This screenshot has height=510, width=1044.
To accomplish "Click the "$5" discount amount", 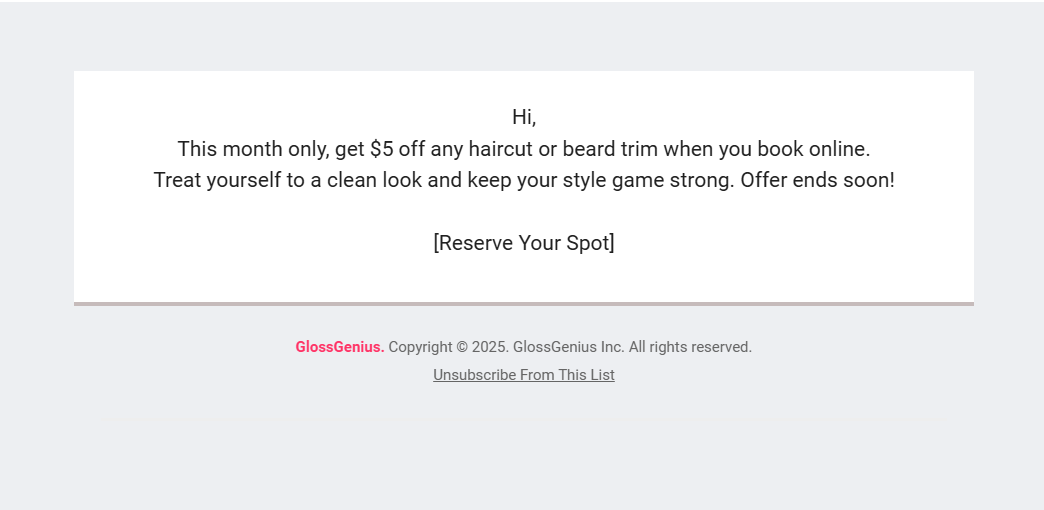I will tap(381, 149).
